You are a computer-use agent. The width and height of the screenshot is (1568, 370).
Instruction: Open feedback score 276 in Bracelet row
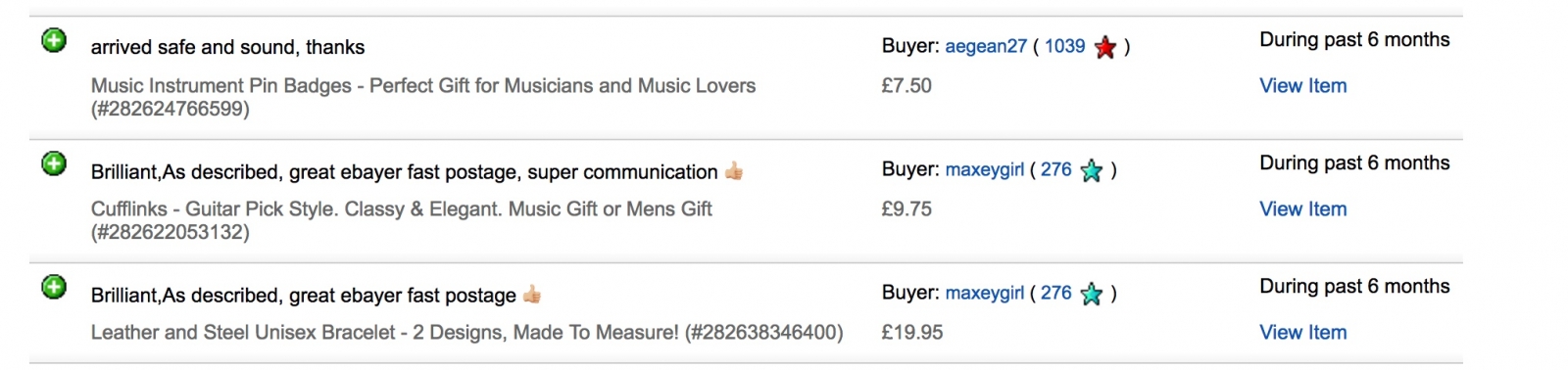click(x=1055, y=293)
